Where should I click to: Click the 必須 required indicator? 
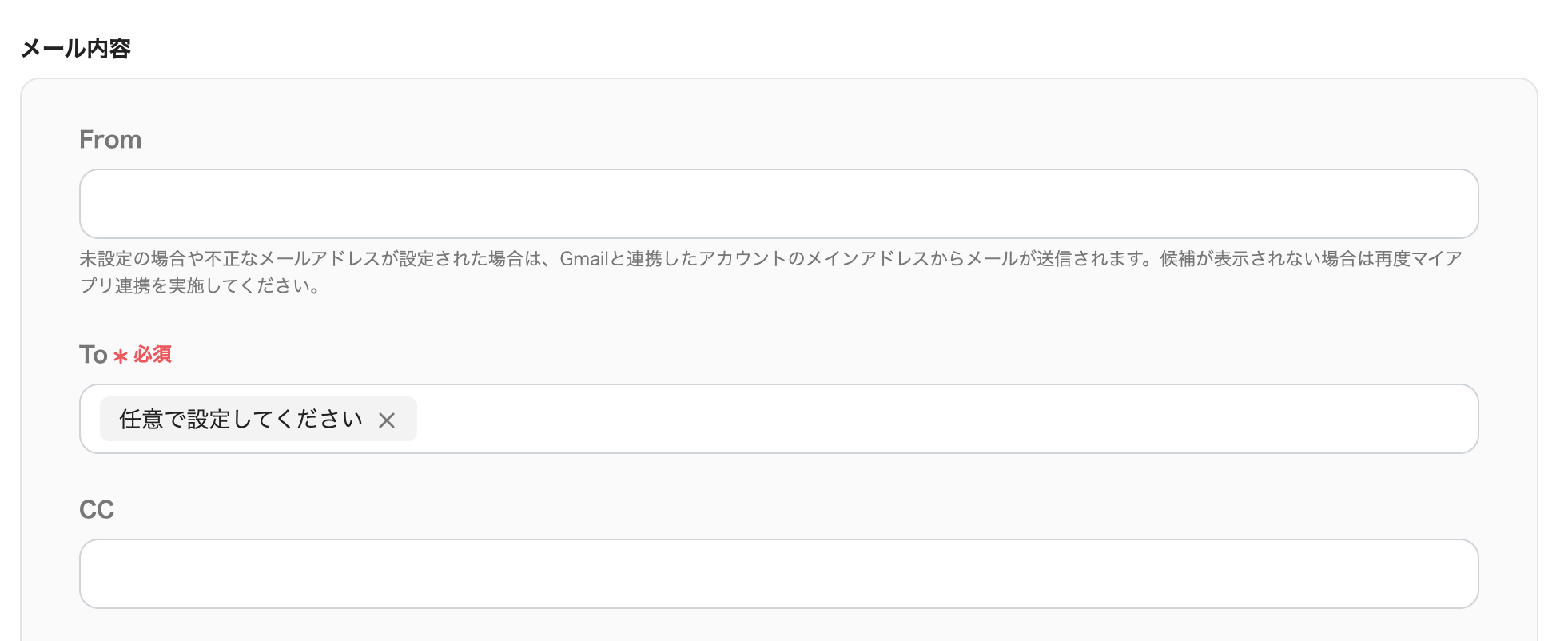153,355
